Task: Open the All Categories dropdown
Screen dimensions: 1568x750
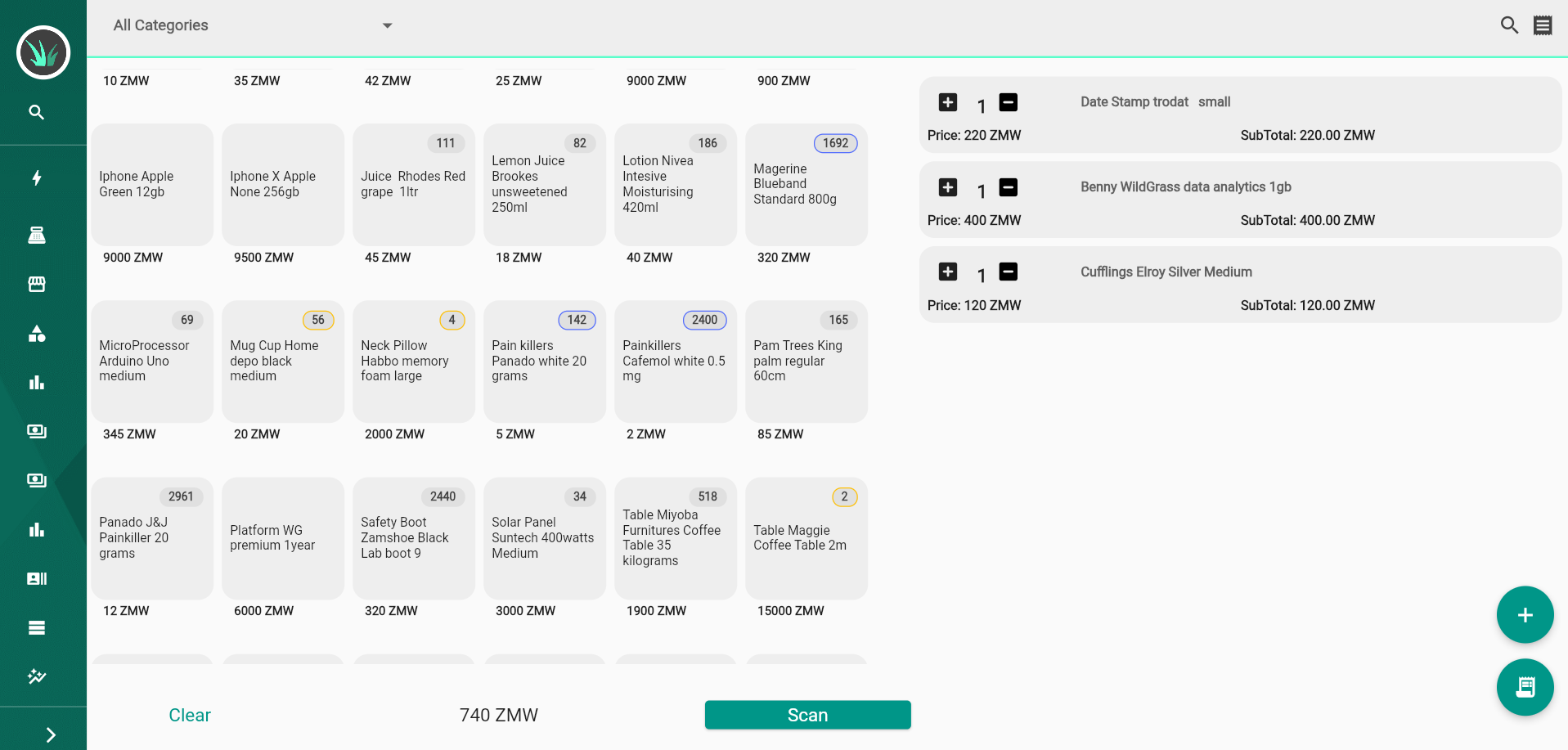Action: [253, 25]
